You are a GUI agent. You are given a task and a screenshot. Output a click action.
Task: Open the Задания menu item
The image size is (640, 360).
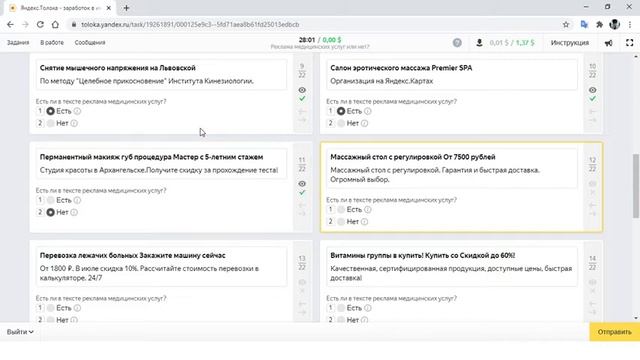tap(18, 42)
